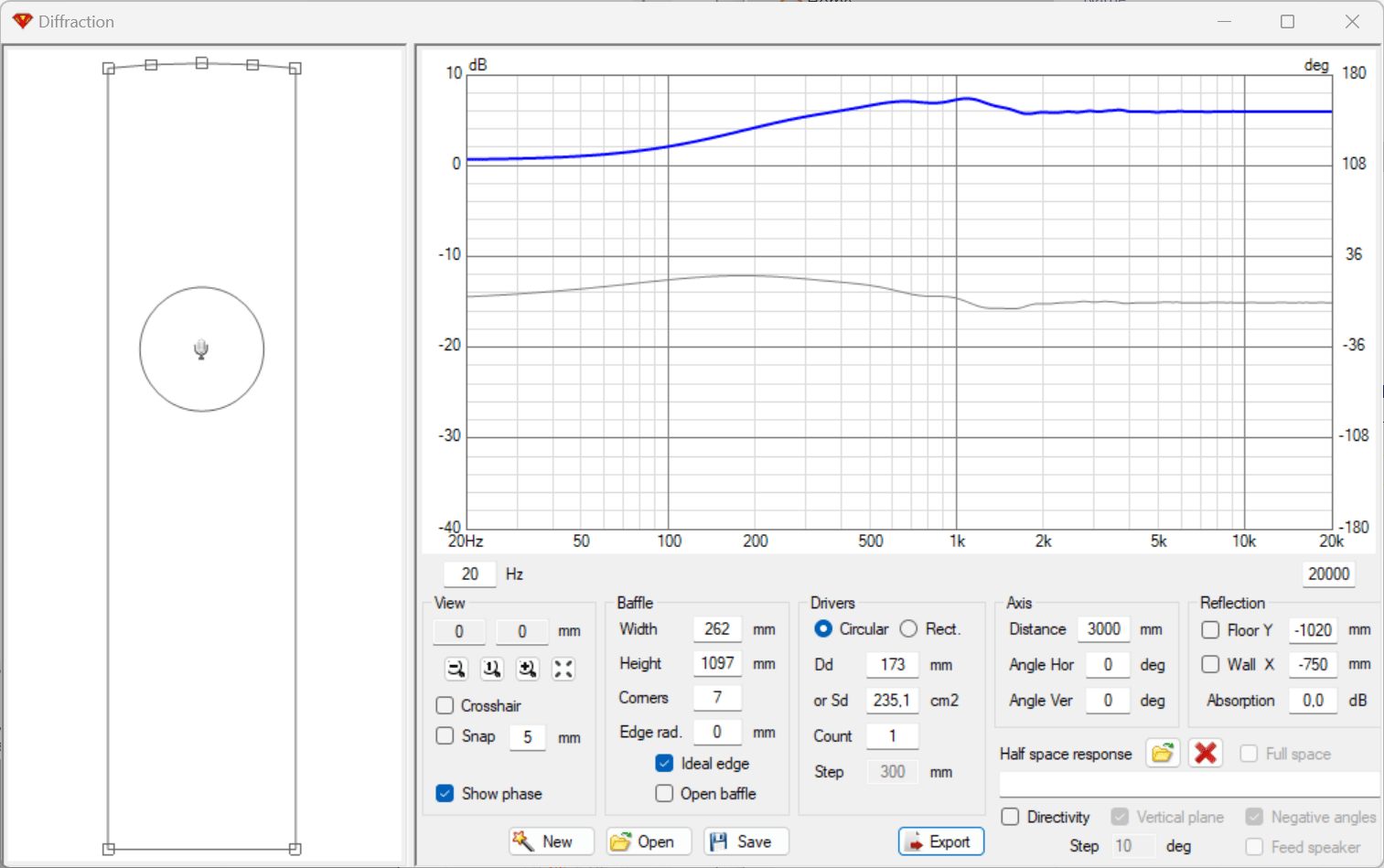The image size is (1384, 868).
Task: Zoom out the baffle view
Action: [456, 670]
